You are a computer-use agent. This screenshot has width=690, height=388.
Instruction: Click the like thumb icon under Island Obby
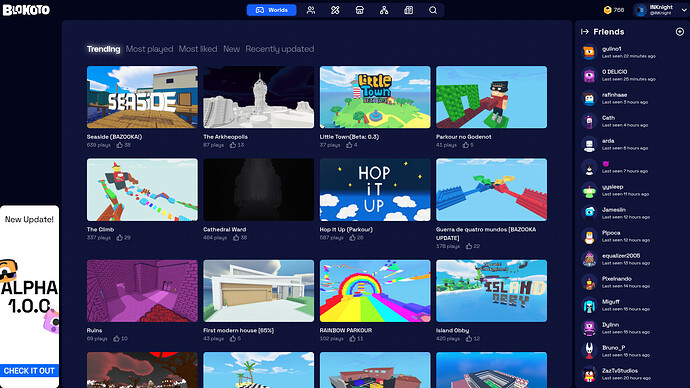pyautogui.click(x=469, y=338)
